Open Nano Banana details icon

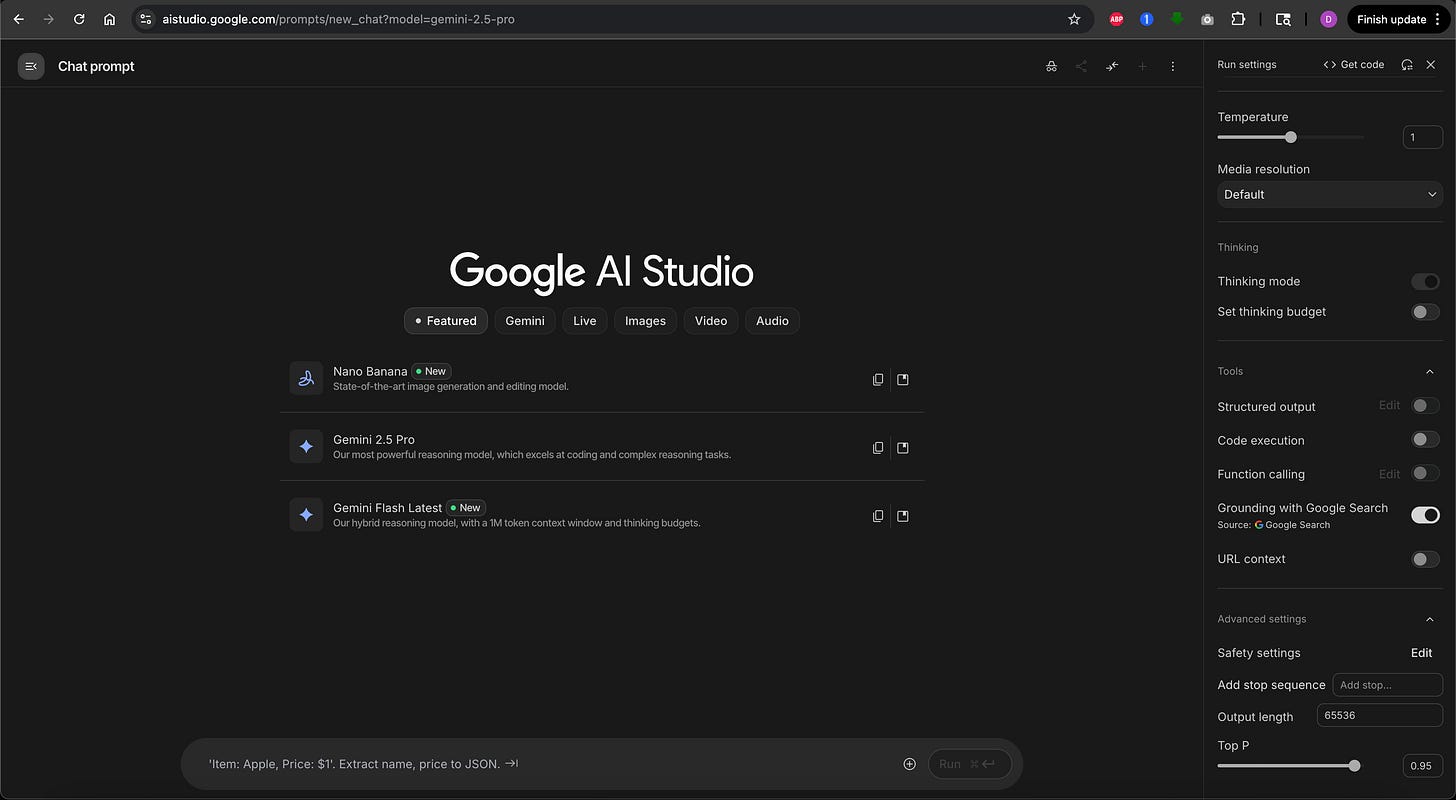pyautogui.click(x=903, y=379)
